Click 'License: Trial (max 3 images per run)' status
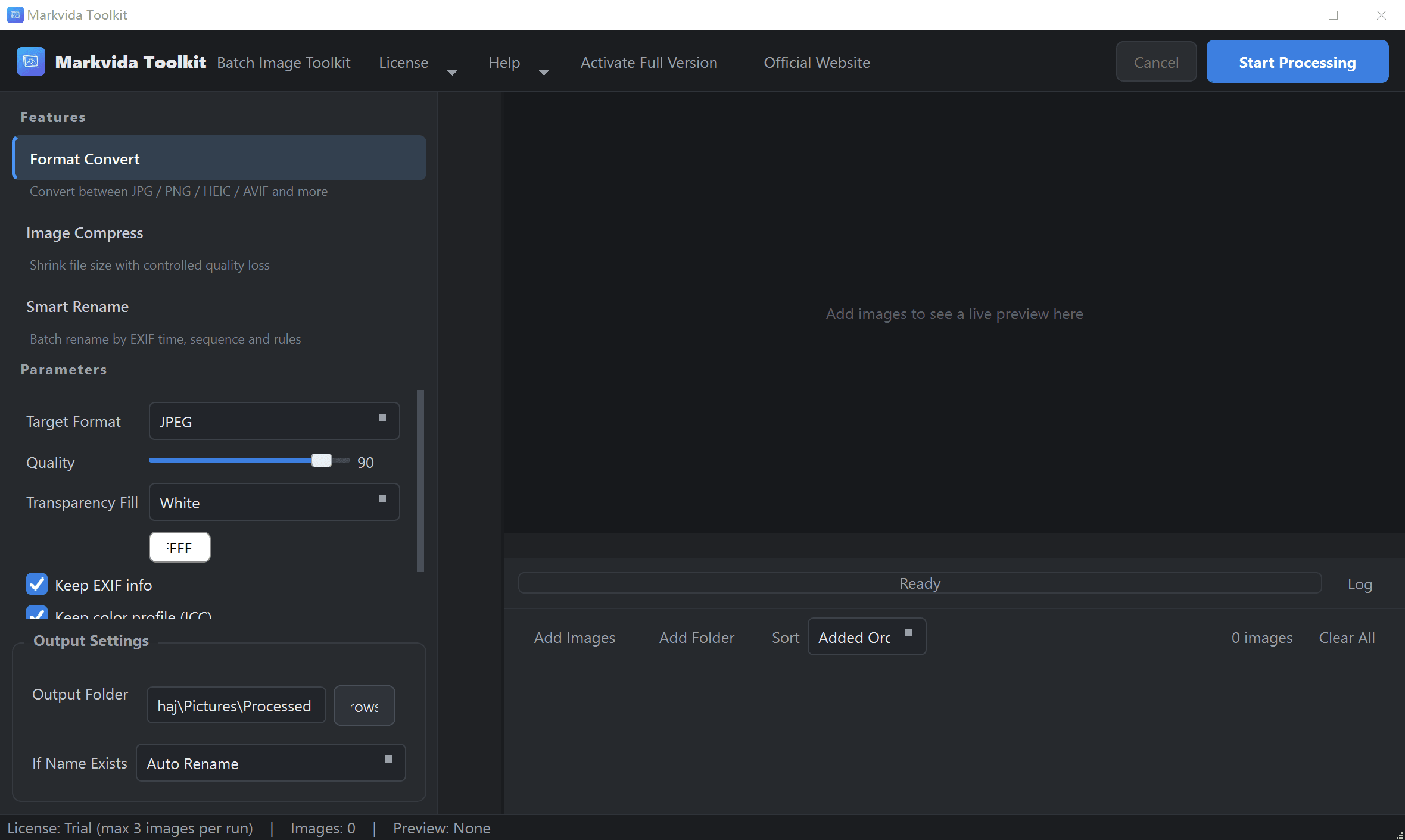The height and width of the screenshot is (840, 1405). pyautogui.click(x=130, y=828)
